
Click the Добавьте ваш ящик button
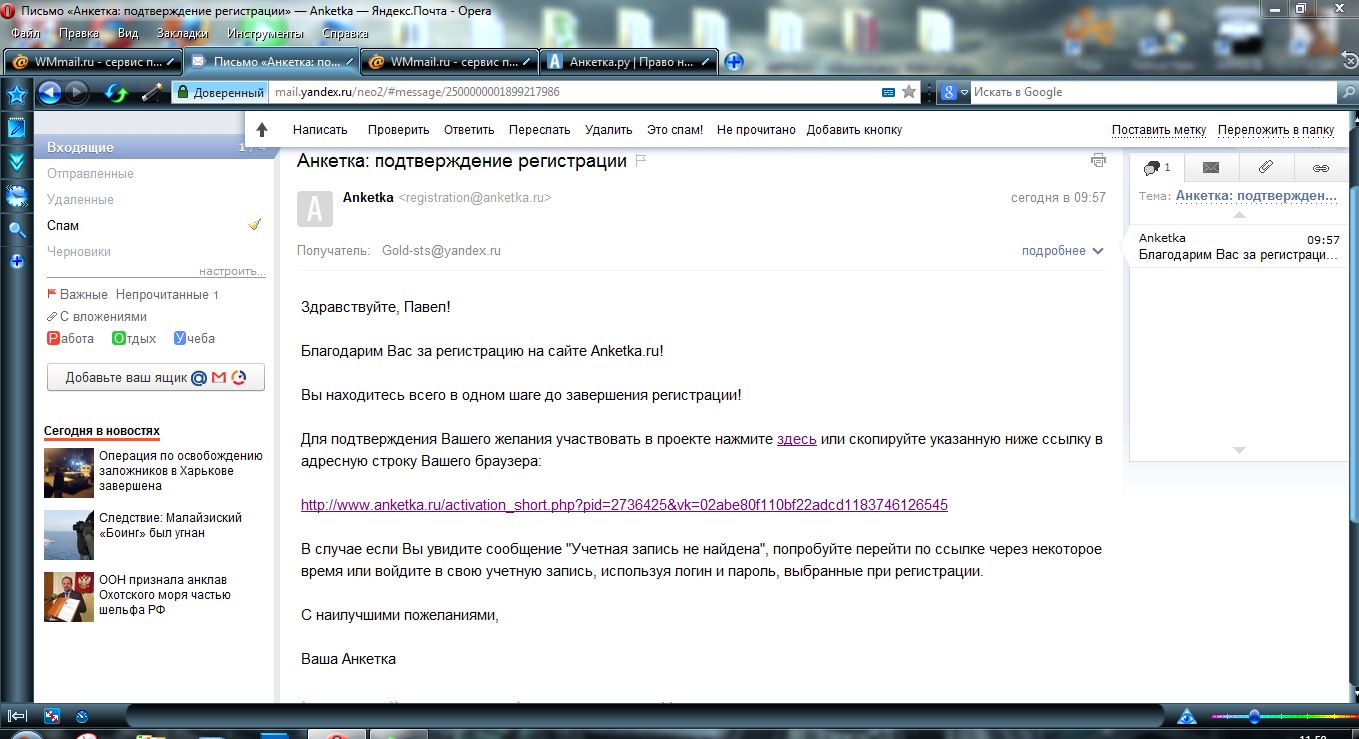pos(156,378)
